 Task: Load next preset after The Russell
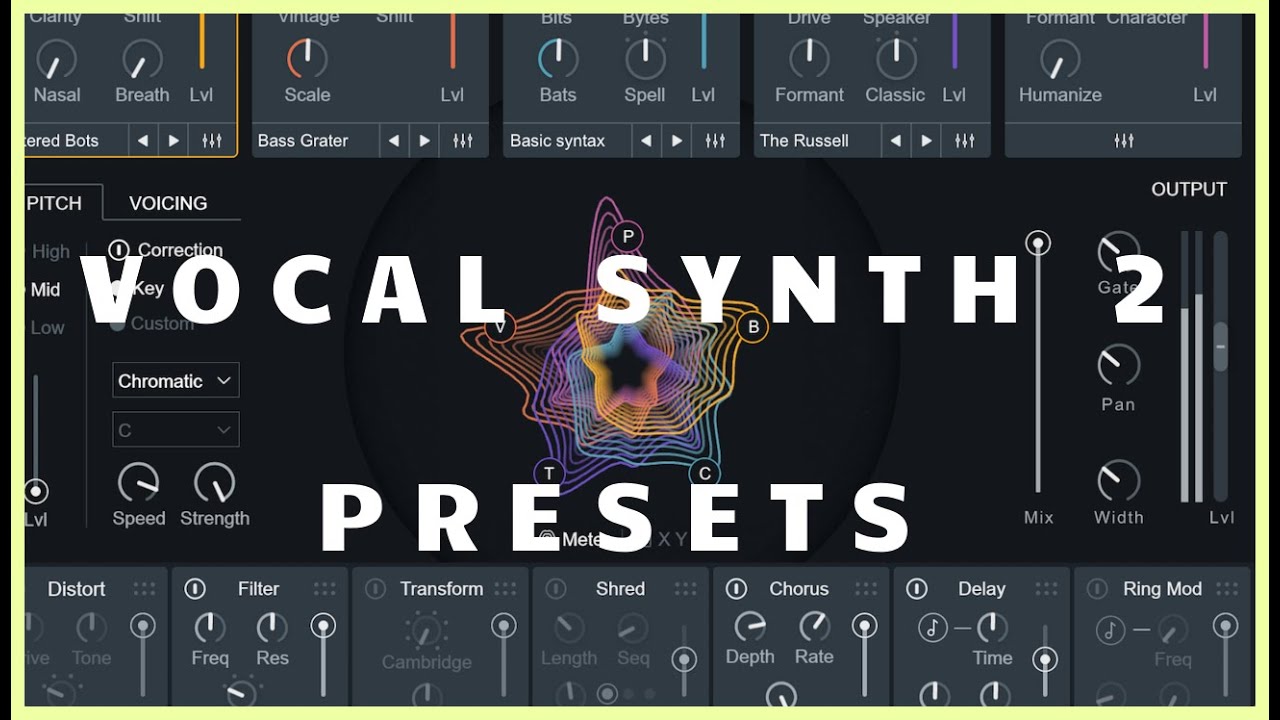(x=927, y=141)
